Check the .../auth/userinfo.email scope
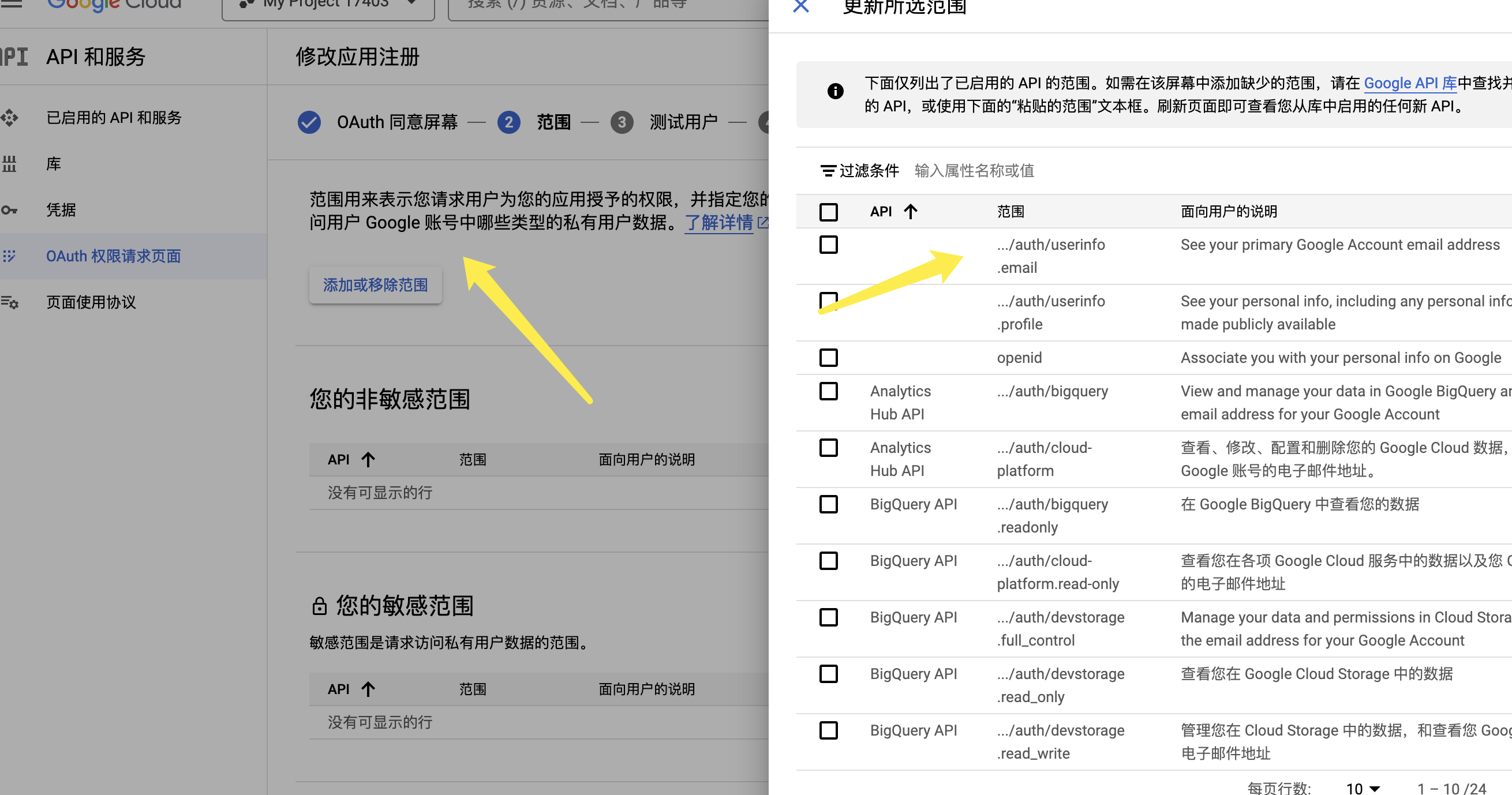Screen dimensions: 1512x795 tap(828, 245)
